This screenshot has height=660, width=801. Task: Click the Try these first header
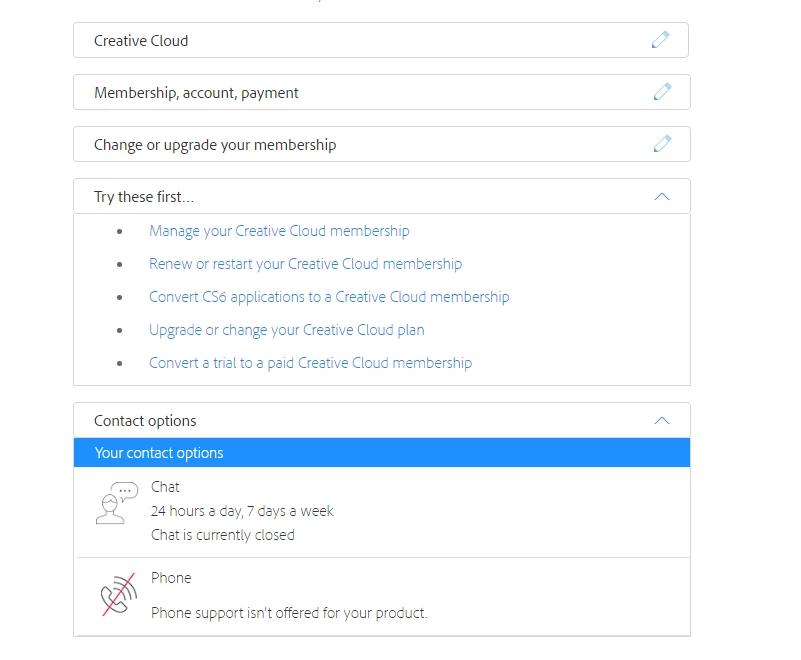[x=144, y=197]
